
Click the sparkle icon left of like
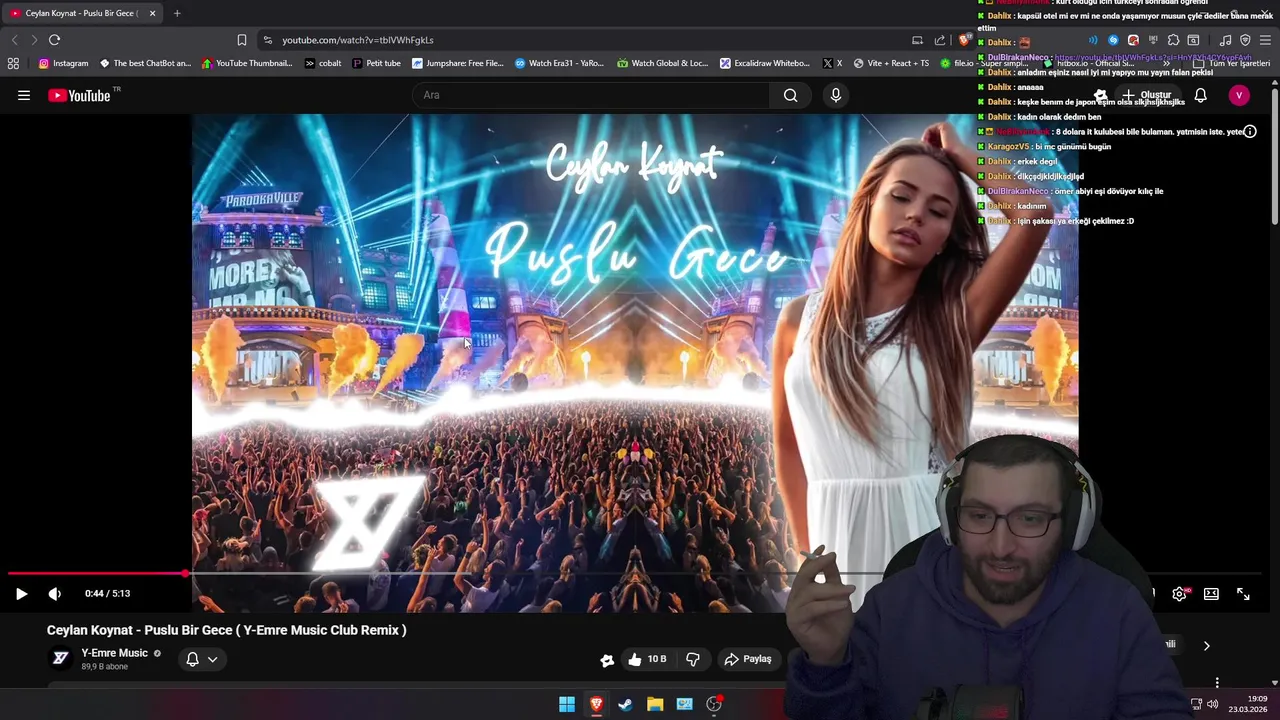[607, 659]
